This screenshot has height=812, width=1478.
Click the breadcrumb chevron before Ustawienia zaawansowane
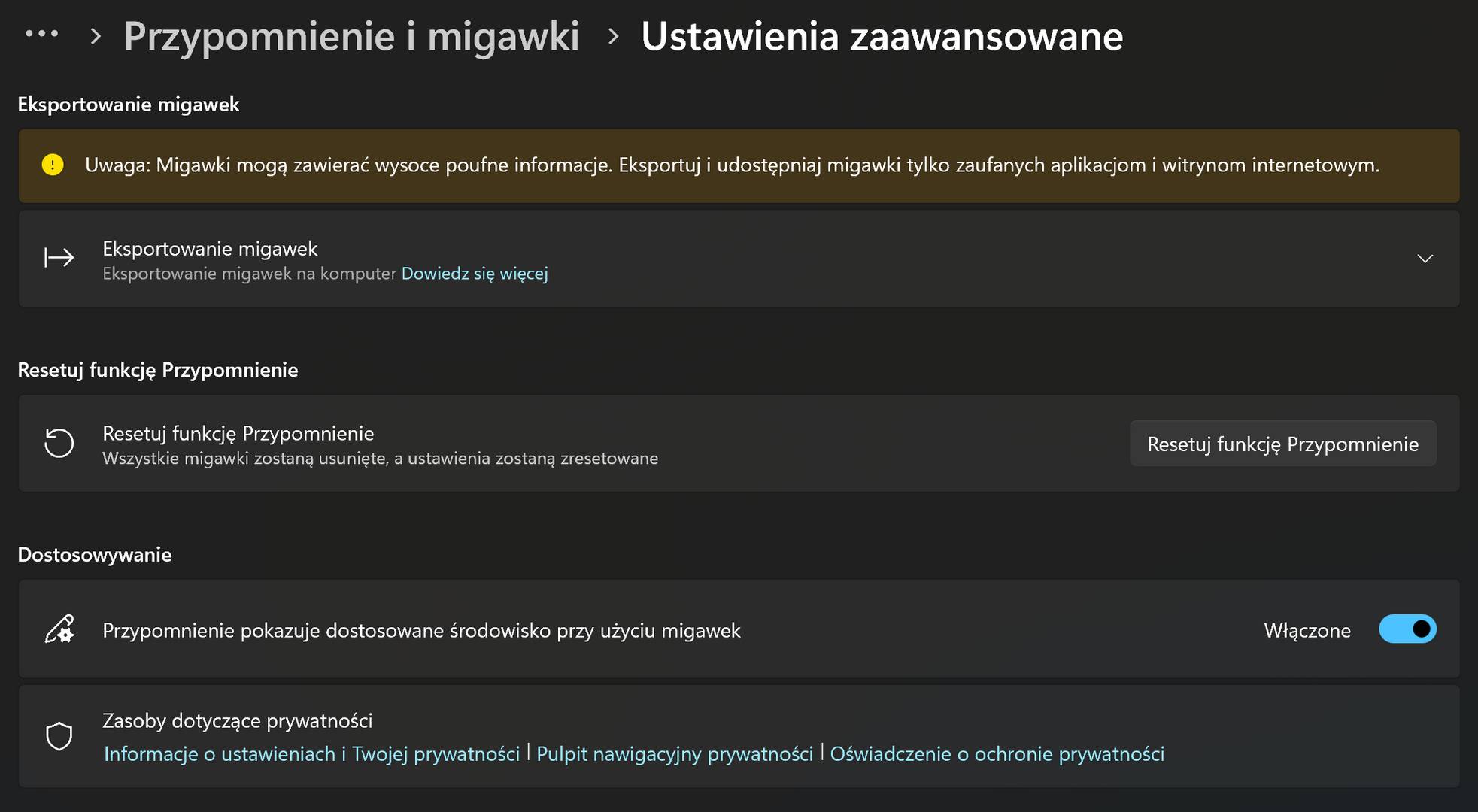point(613,36)
